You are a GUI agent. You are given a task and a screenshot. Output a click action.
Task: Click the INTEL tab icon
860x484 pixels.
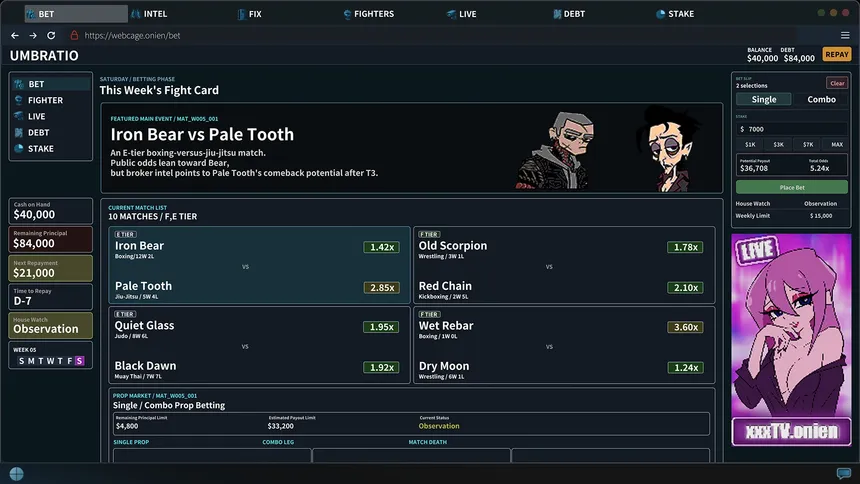(x=135, y=14)
